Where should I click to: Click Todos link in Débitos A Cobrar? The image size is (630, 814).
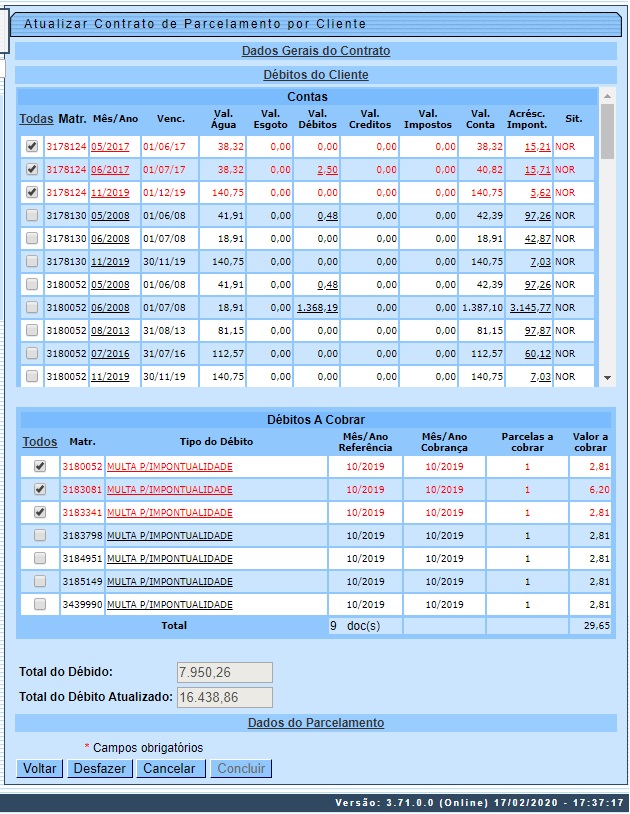(40, 442)
